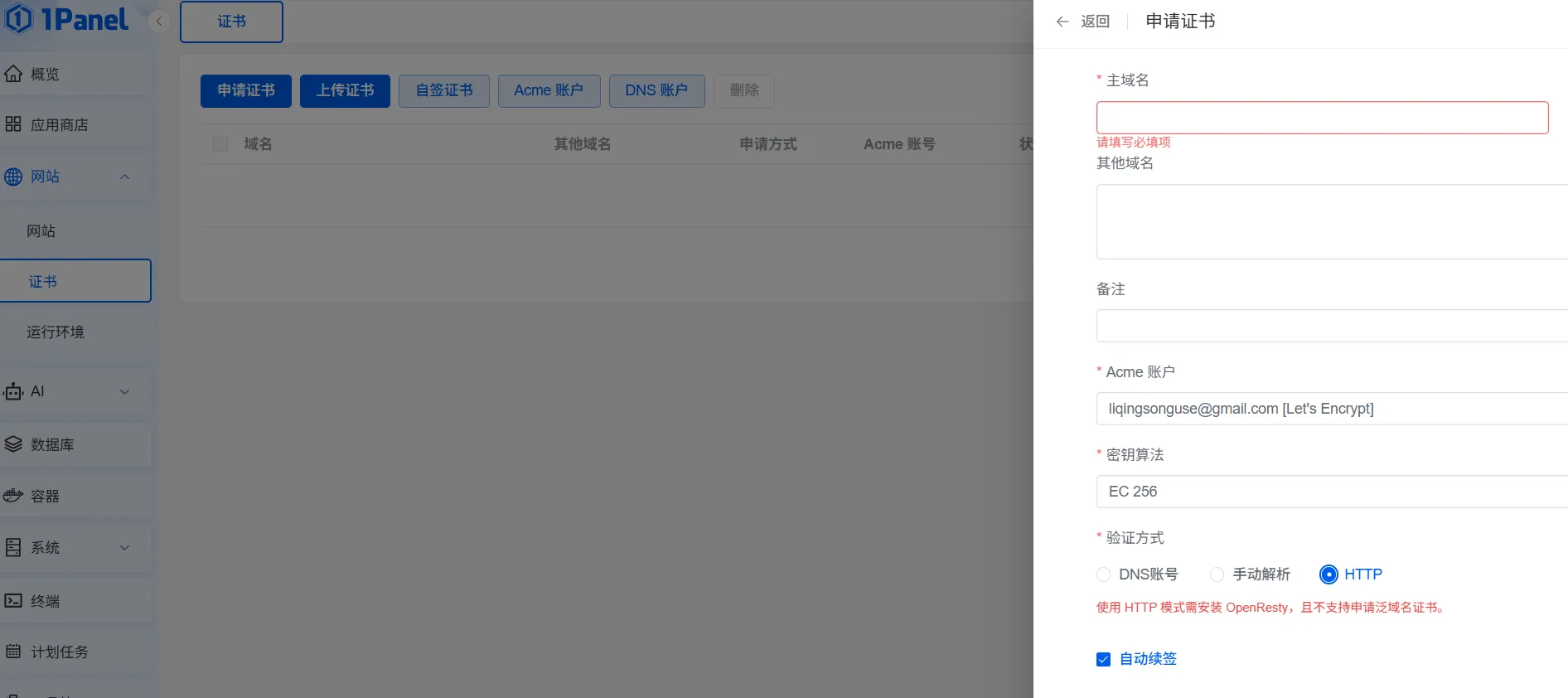Focus the 其他域名 text area
1568x698 pixels.
pos(1332,221)
